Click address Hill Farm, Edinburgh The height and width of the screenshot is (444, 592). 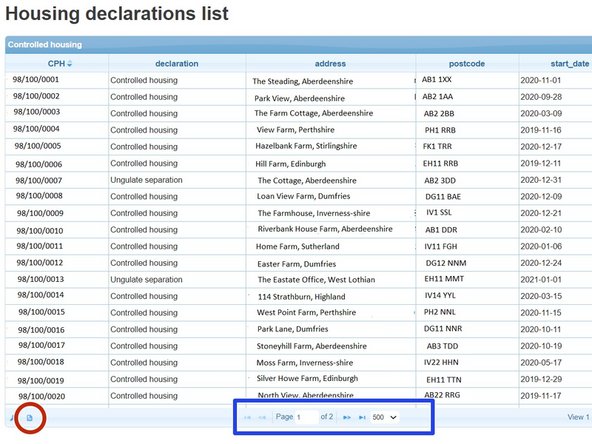290,164
